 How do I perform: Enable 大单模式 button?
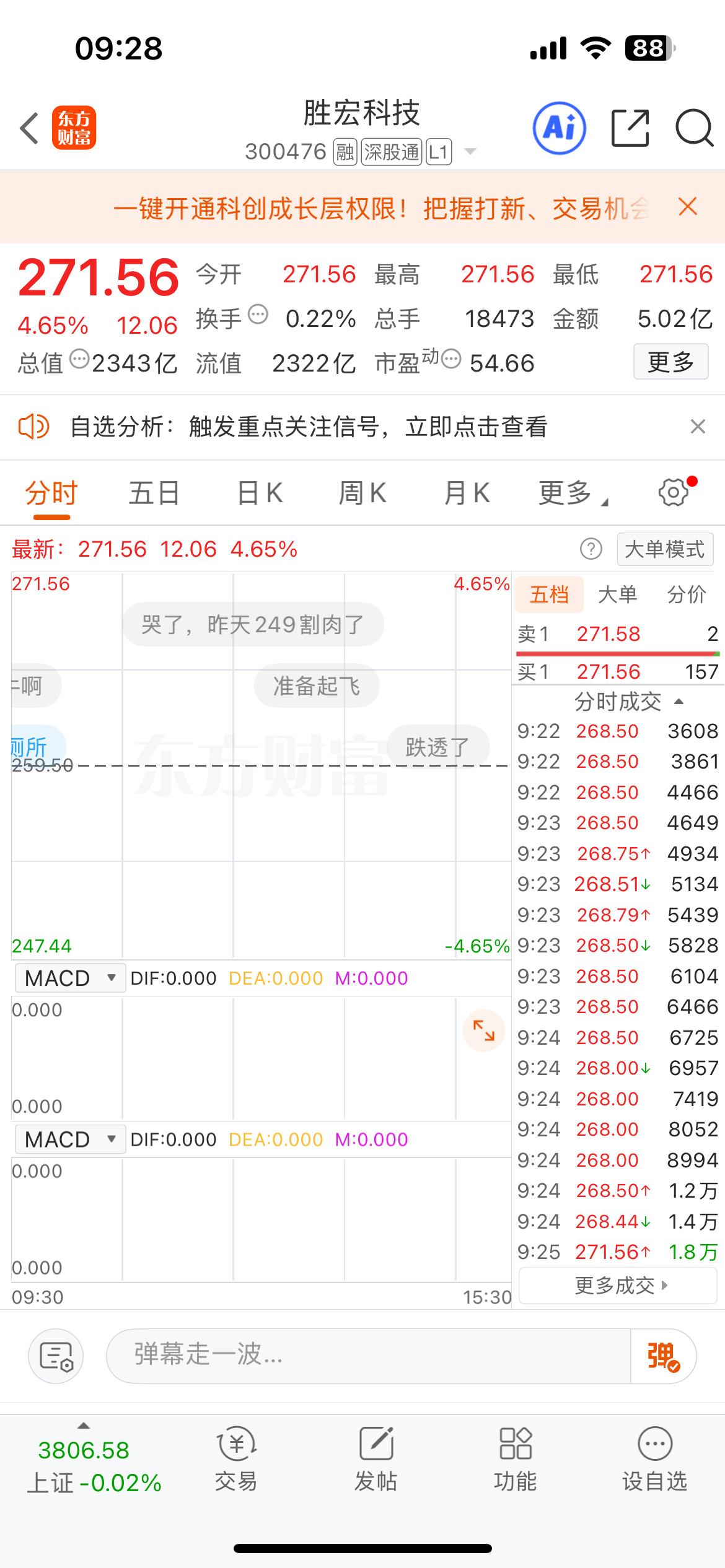pos(665,549)
